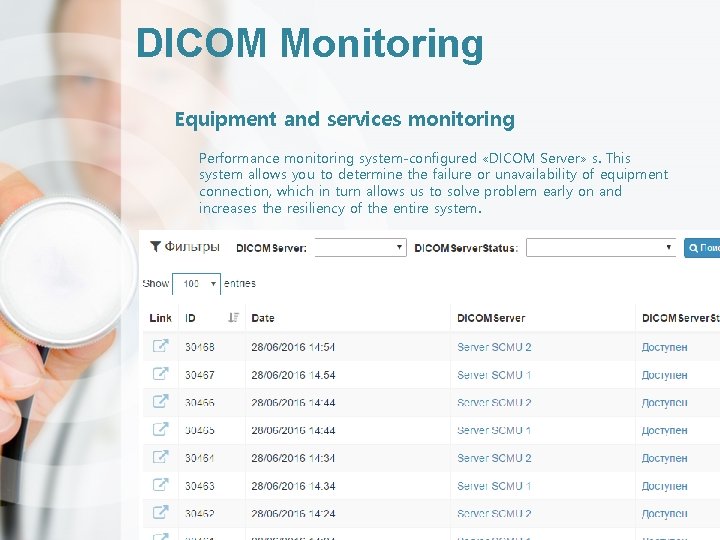This screenshot has width=720, height=540.
Task: Click Доступен status in row 30468
Action: click(664, 348)
